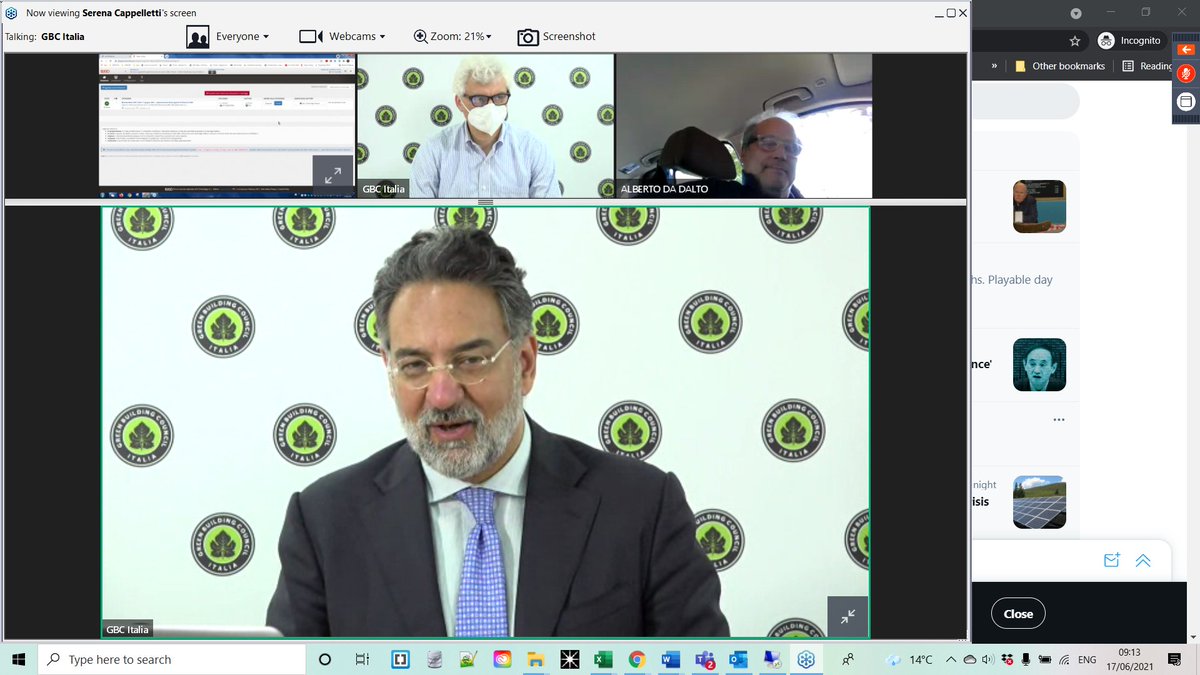1200x675 pixels.
Task: Open Task View on taskbar
Action: (362, 659)
